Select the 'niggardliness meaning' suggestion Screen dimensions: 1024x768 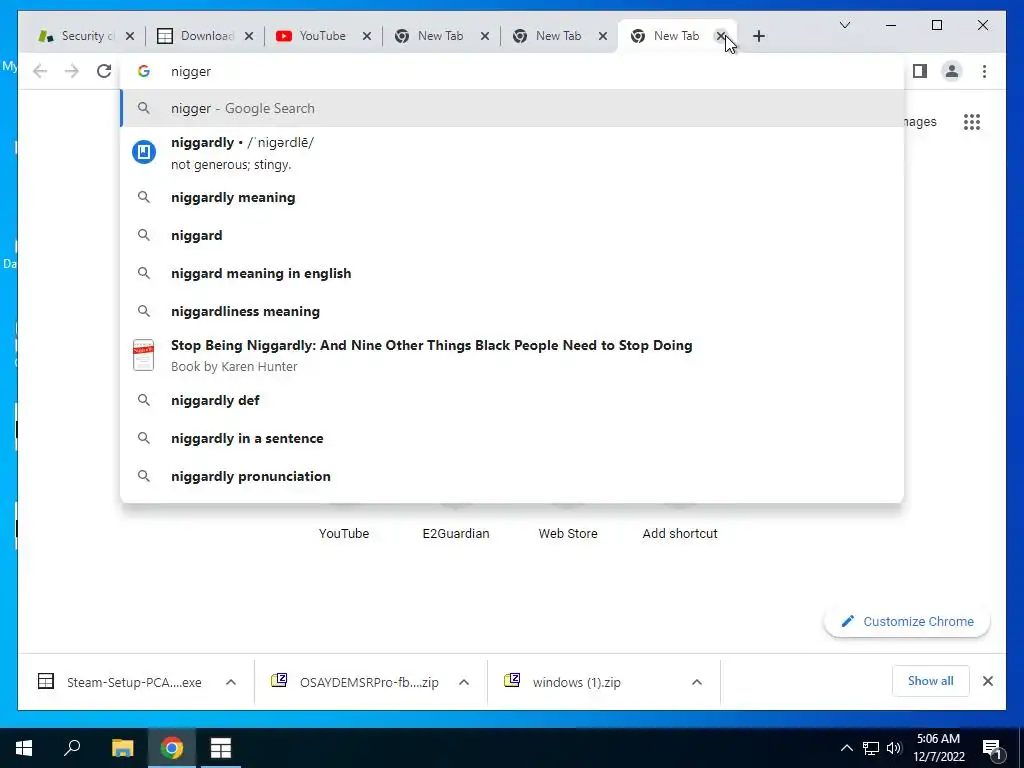(512, 311)
